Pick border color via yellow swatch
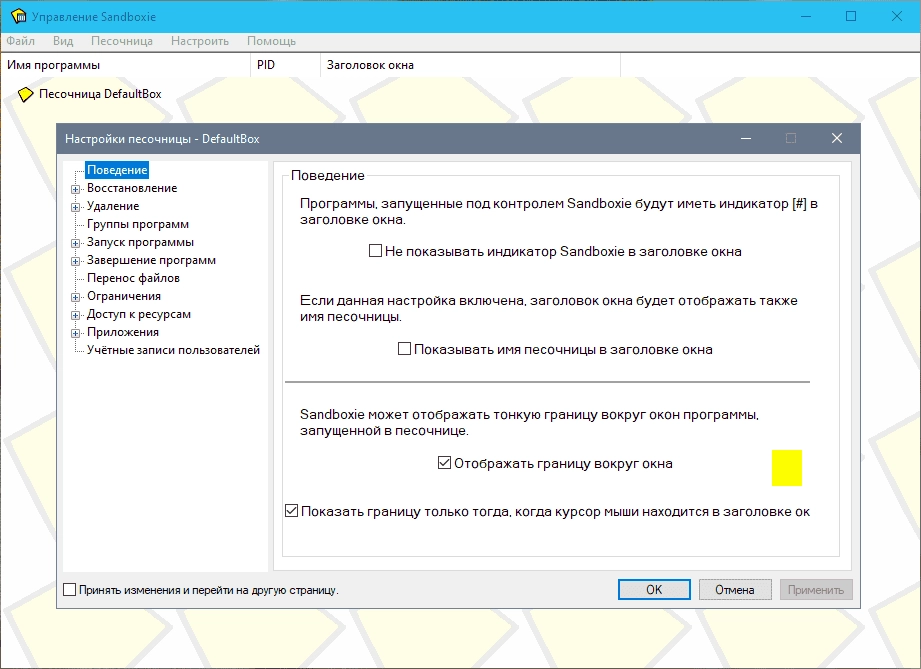Viewport: 921px width, 669px height. point(786,468)
